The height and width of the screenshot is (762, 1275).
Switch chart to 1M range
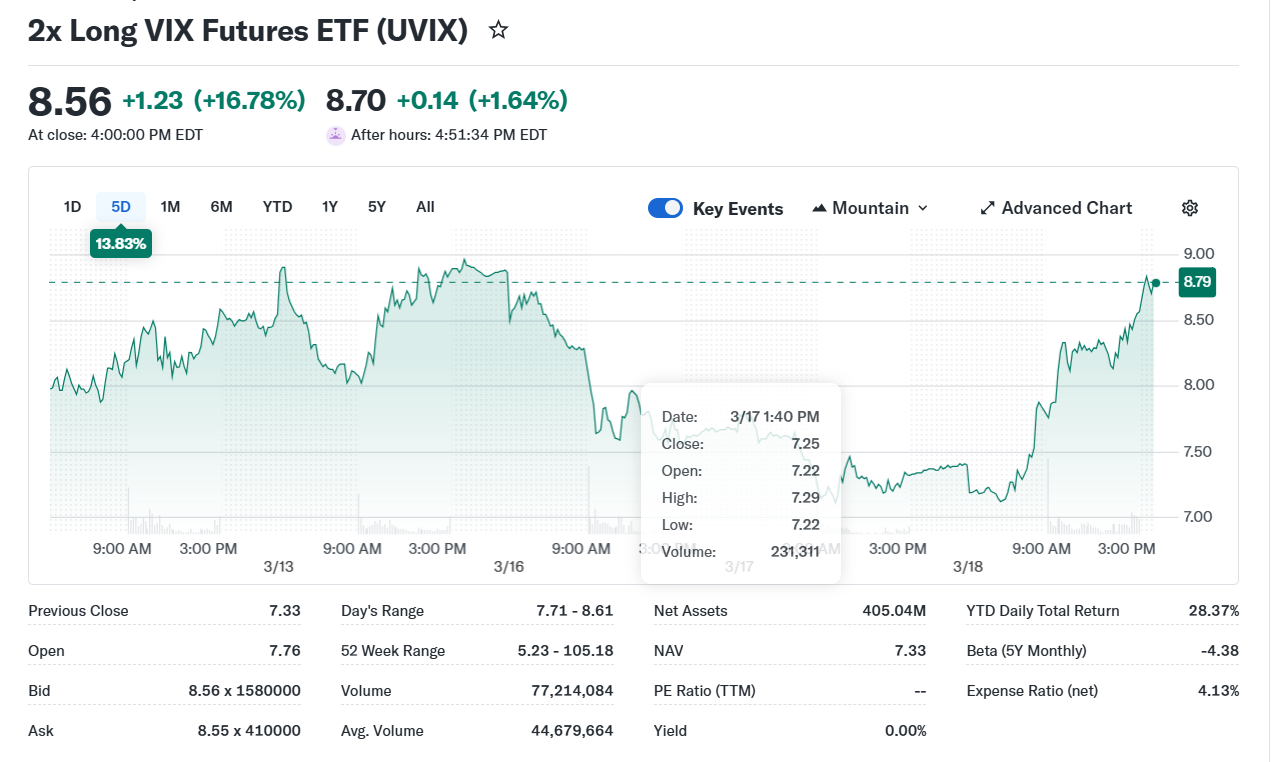click(170, 207)
